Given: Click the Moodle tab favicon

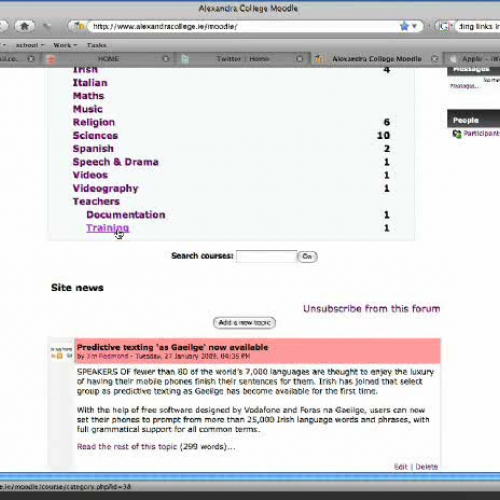Looking at the screenshot, I should point(319,59).
